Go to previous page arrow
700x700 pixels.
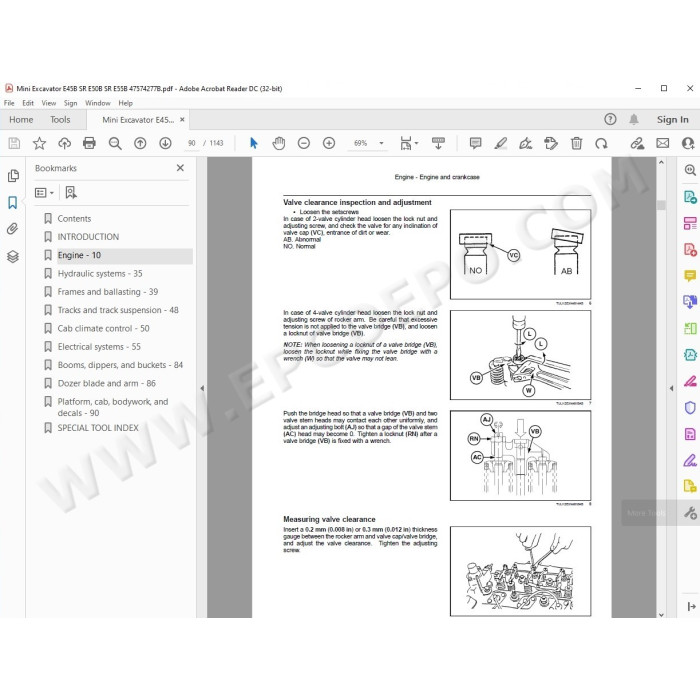coord(140,143)
